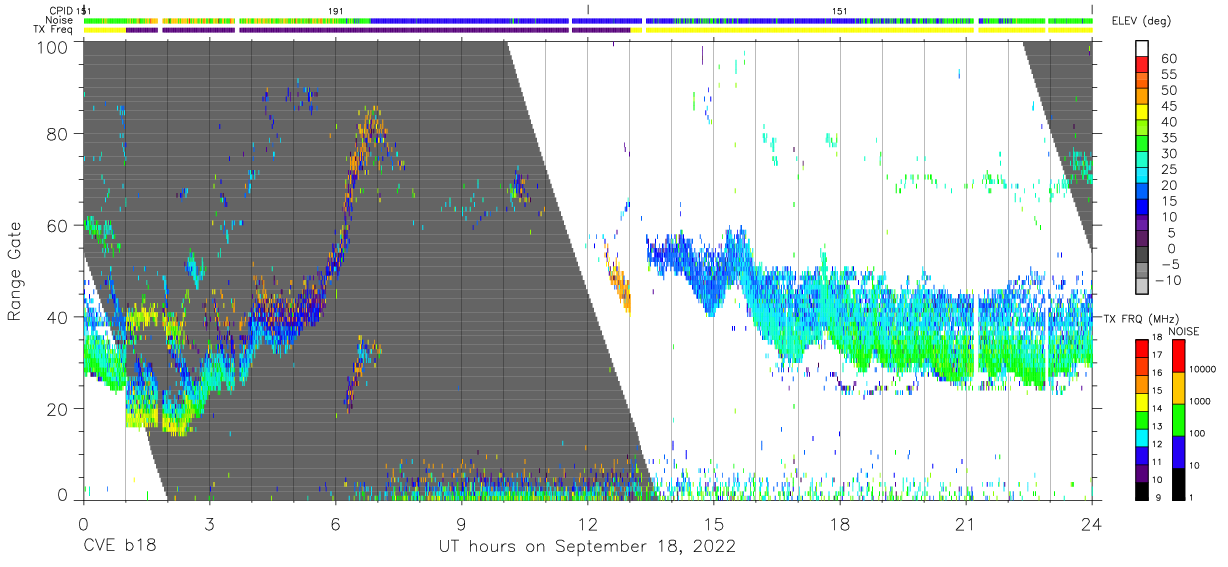Image resolution: width=1228 pixels, height=567 pixels.
Task: Click 'UT hours on September 18, 2022'
Action: [587, 547]
